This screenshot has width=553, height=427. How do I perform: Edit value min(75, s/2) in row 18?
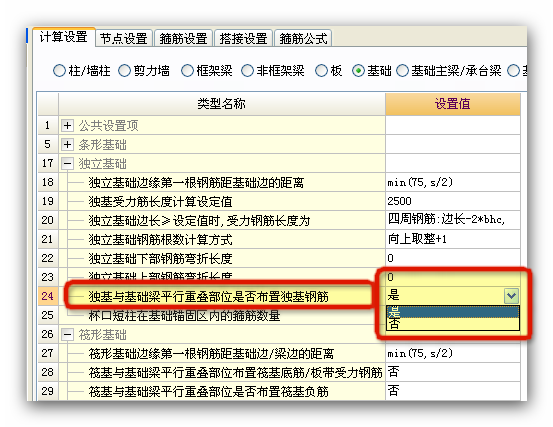[x=453, y=182]
